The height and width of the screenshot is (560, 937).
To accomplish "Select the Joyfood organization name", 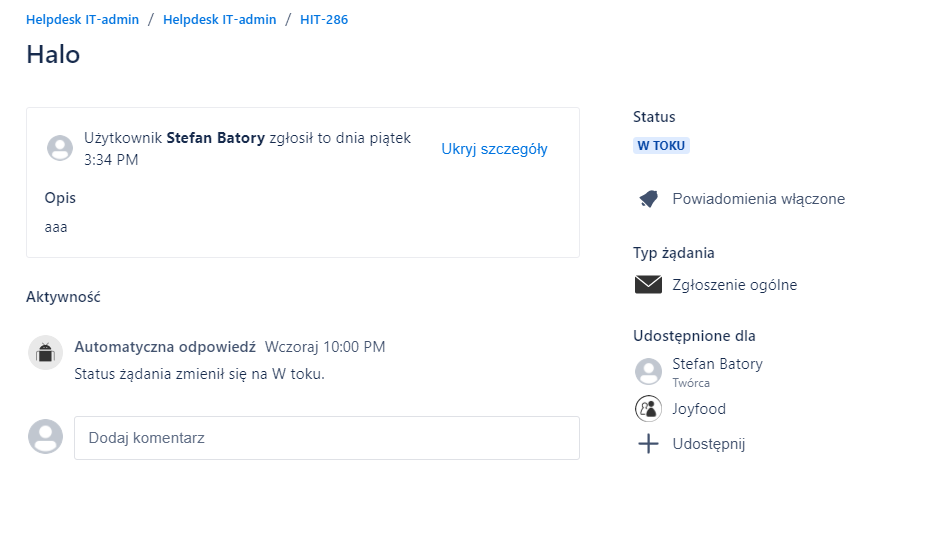I will coord(699,409).
